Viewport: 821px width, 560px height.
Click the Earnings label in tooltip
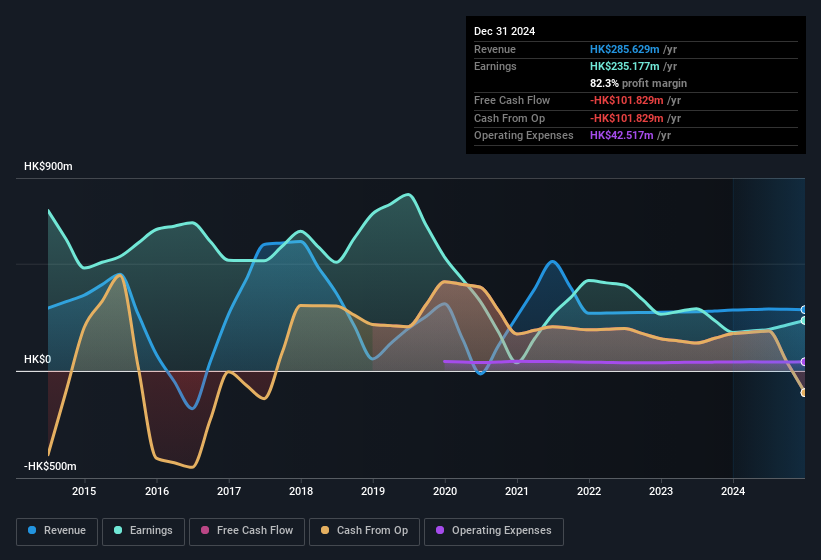point(495,66)
